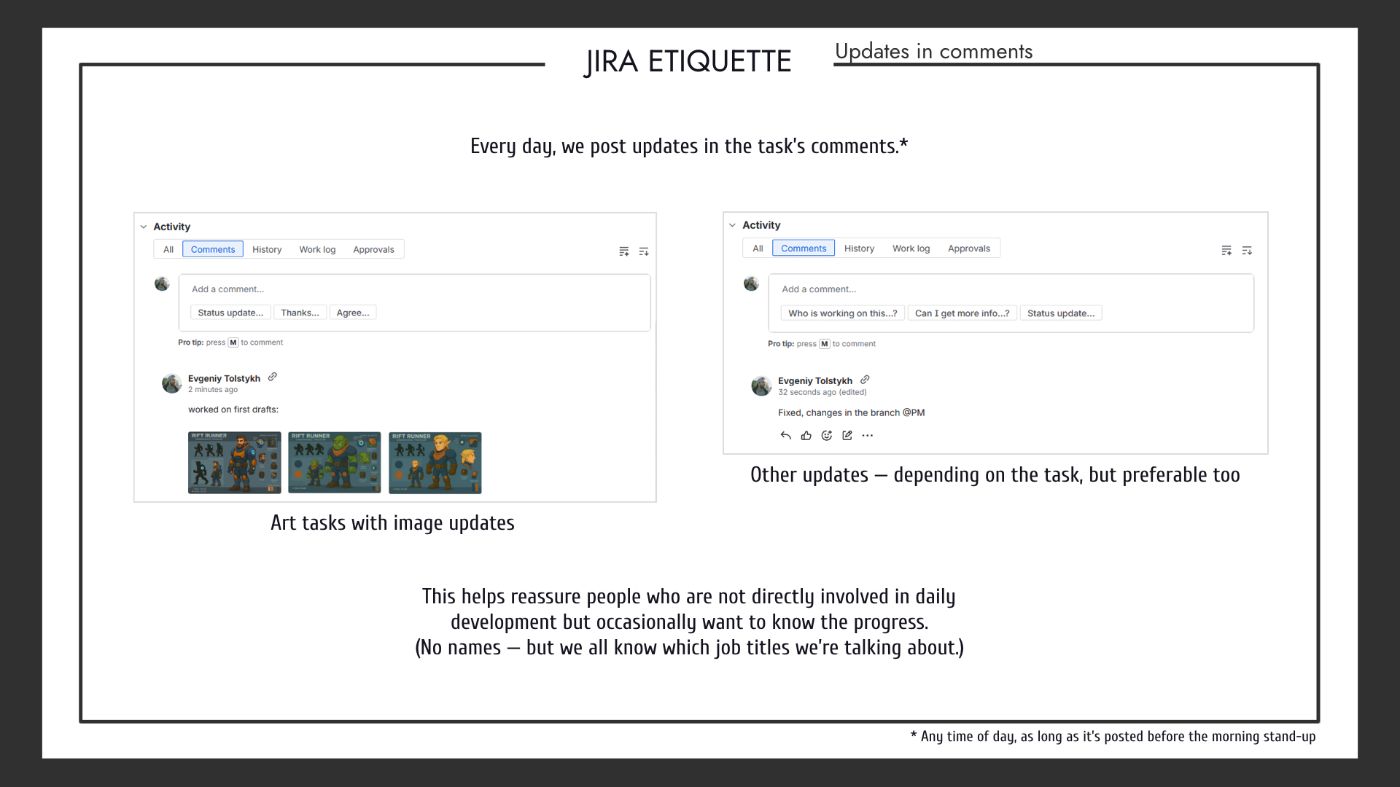1400x787 pixels.
Task: Like the comment with the thumbs-up icon
Action: (x=806, y=435)
